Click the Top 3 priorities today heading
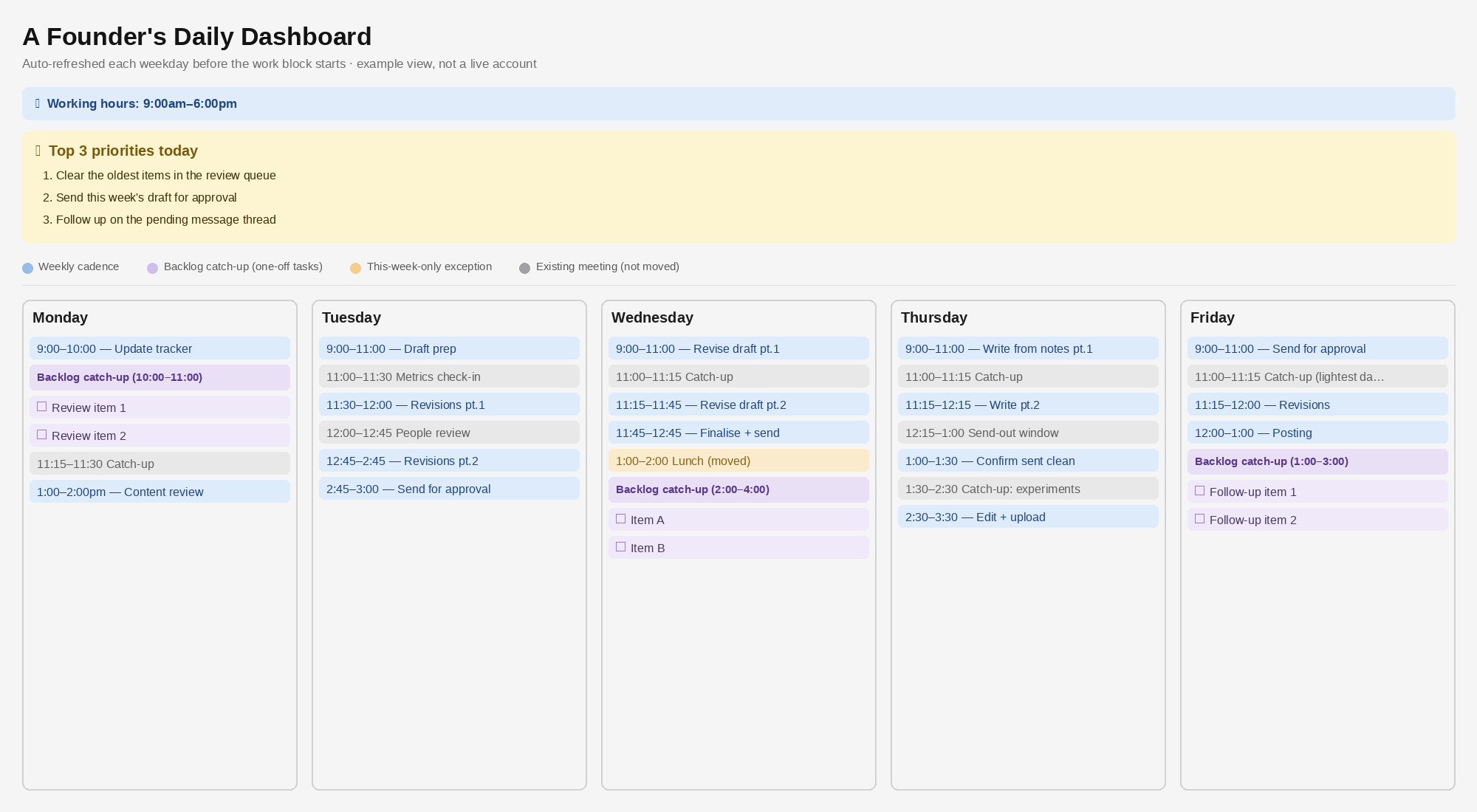The height and width of the screenshot is (812, 1477). [x=123, y=151]
